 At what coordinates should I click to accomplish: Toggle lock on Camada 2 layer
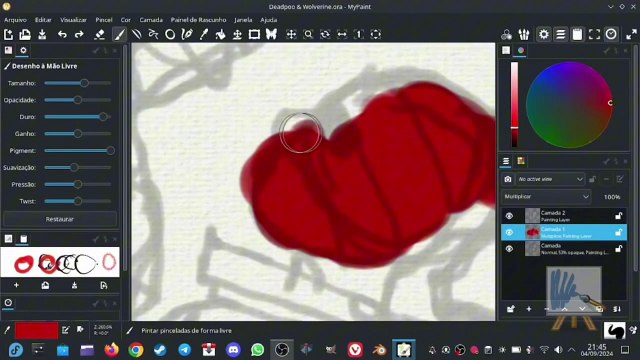pyautogui.click(x=619, y=216)
